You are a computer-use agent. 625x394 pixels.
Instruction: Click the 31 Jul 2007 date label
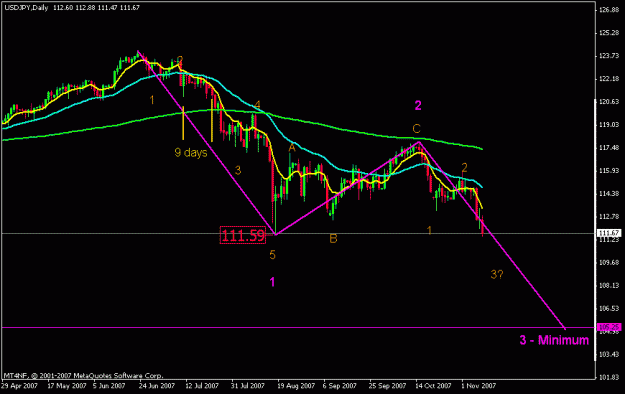coord(248,386)
